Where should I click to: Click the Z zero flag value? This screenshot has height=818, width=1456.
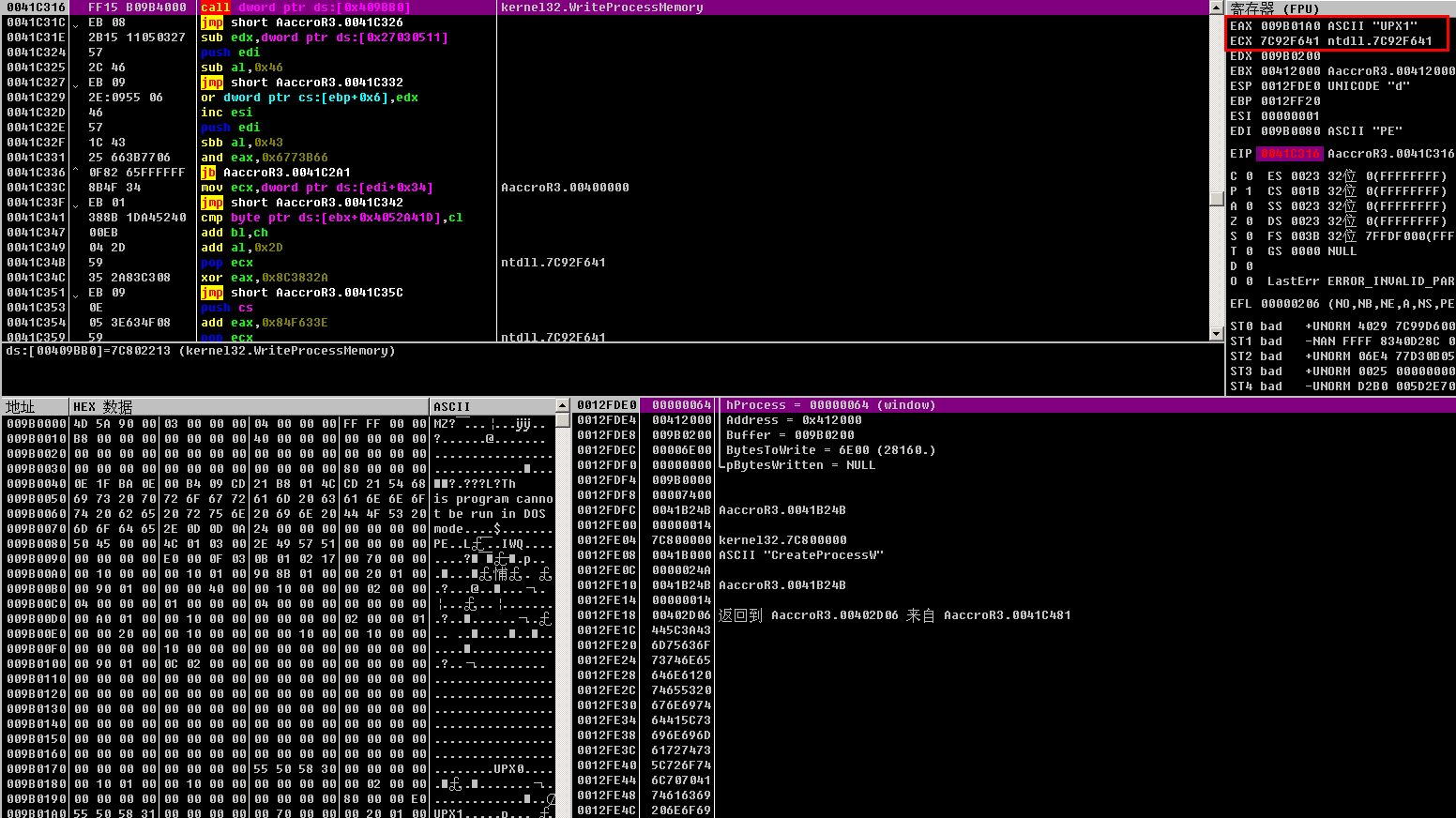pyautogui.click(x=1250, y=221)
